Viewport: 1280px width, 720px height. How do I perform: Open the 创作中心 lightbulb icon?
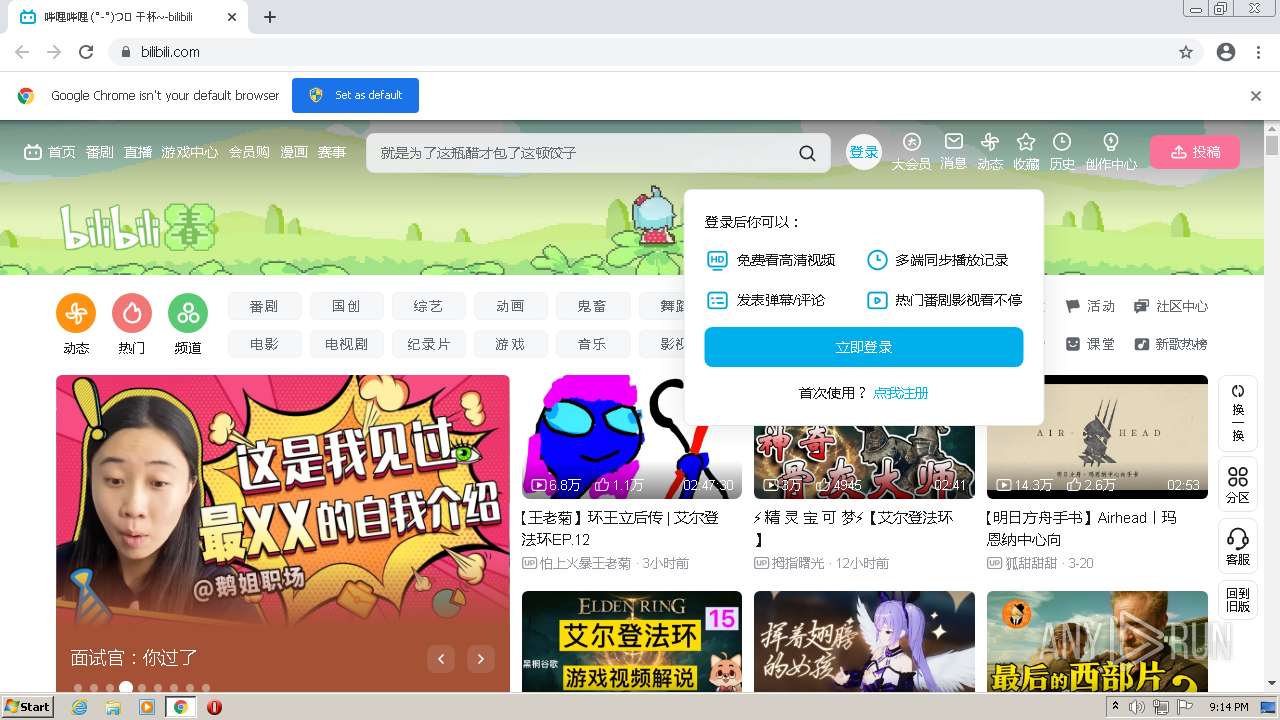tap(1110, 142)
